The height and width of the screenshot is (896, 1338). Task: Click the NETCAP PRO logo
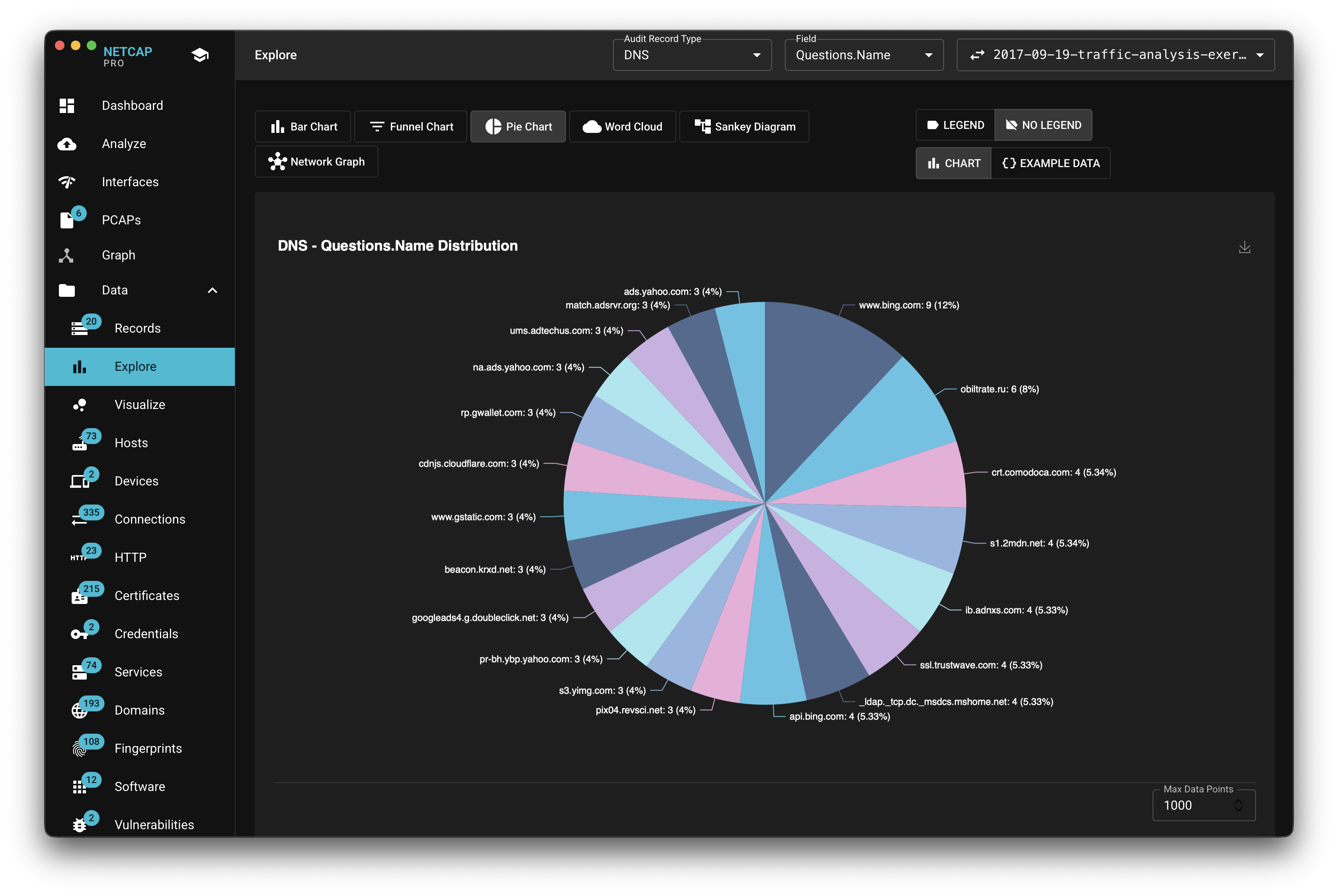127,56
